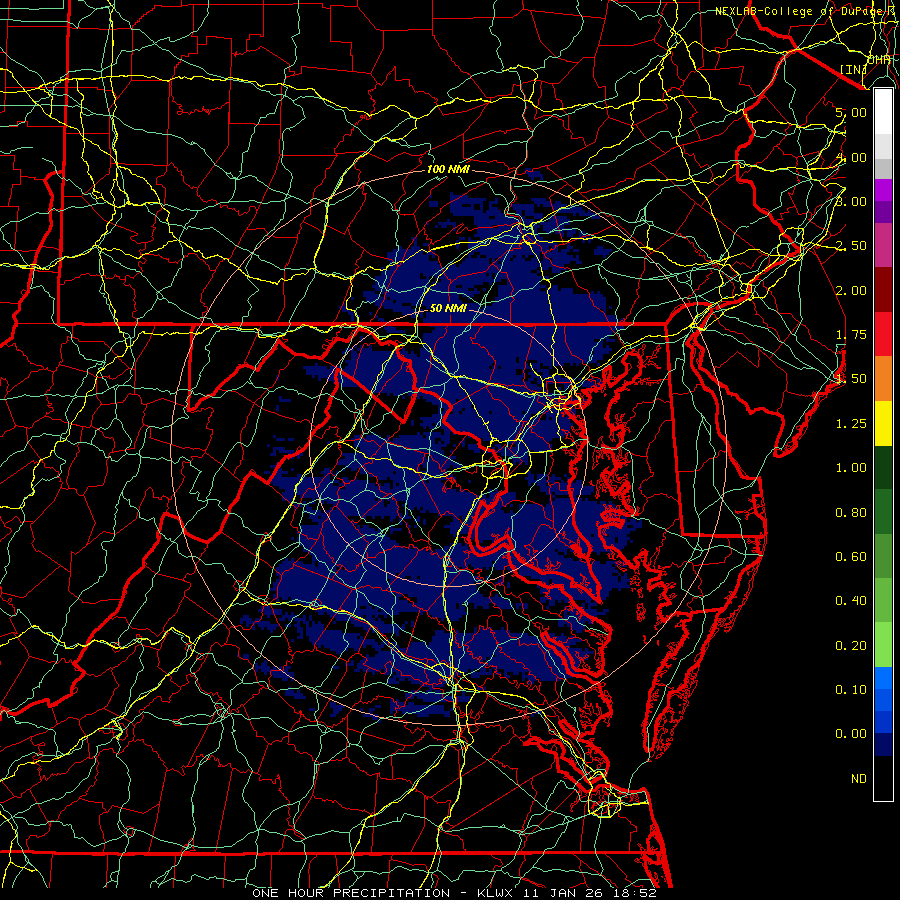Viewport: 900px width, 900px height.
Task: Click the 50 NMI range ring label
Action: (448, 308)
